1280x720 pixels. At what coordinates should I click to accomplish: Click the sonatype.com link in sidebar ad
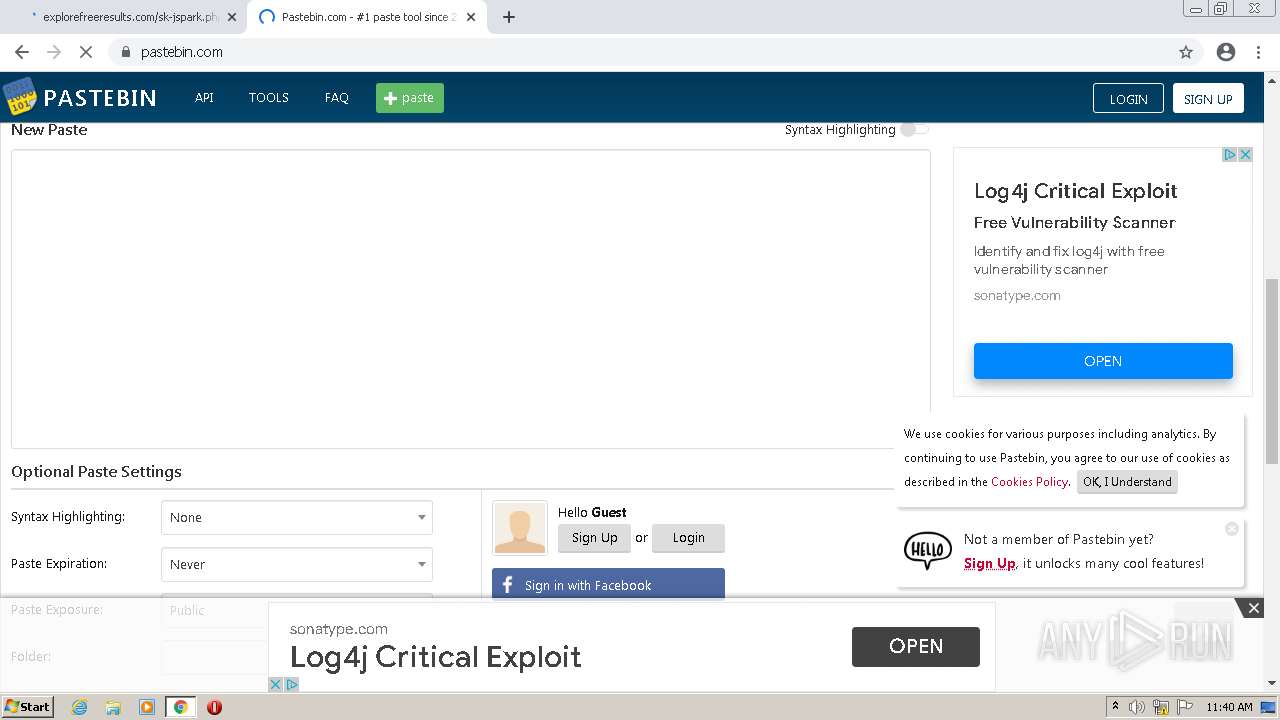pyautogui.click(x=1017, y=295)
